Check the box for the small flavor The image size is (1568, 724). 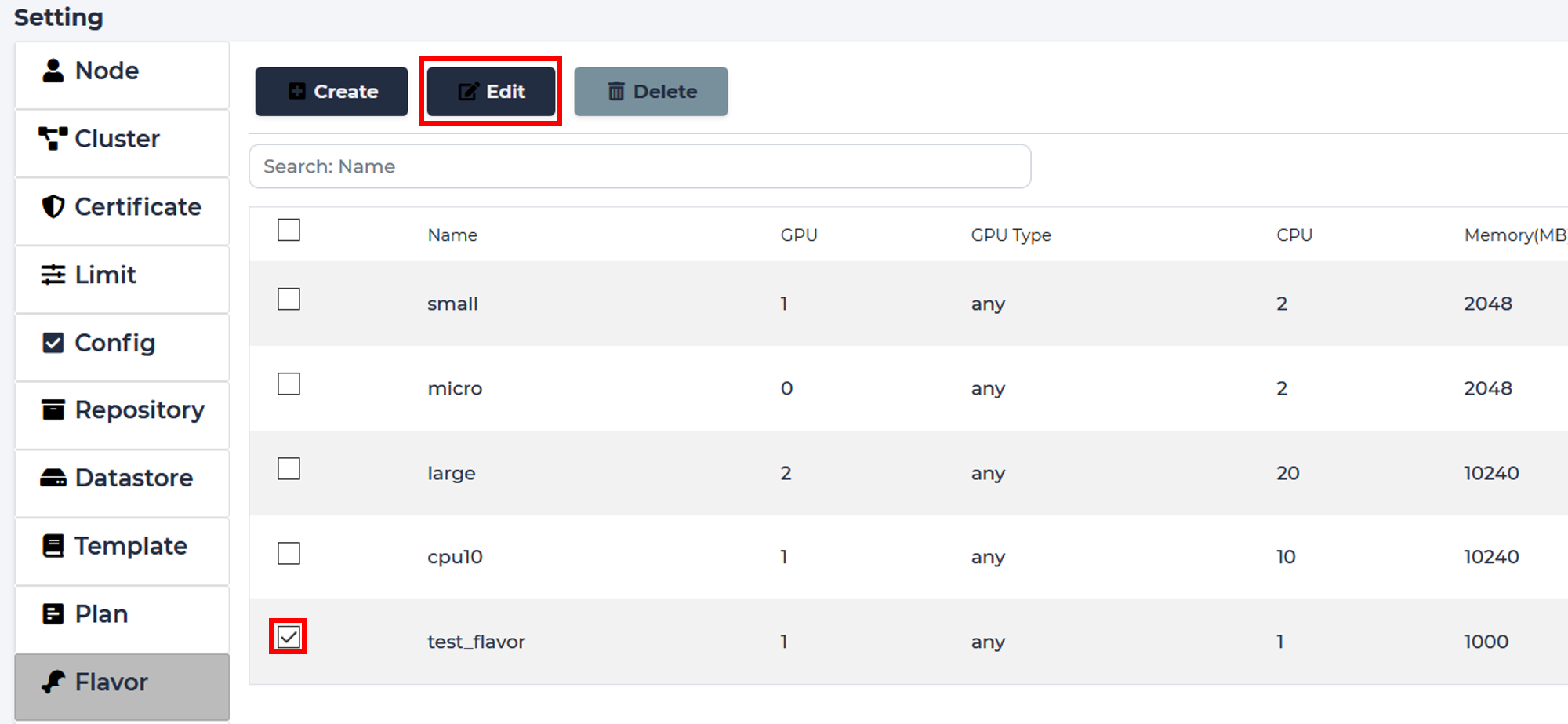289,299
